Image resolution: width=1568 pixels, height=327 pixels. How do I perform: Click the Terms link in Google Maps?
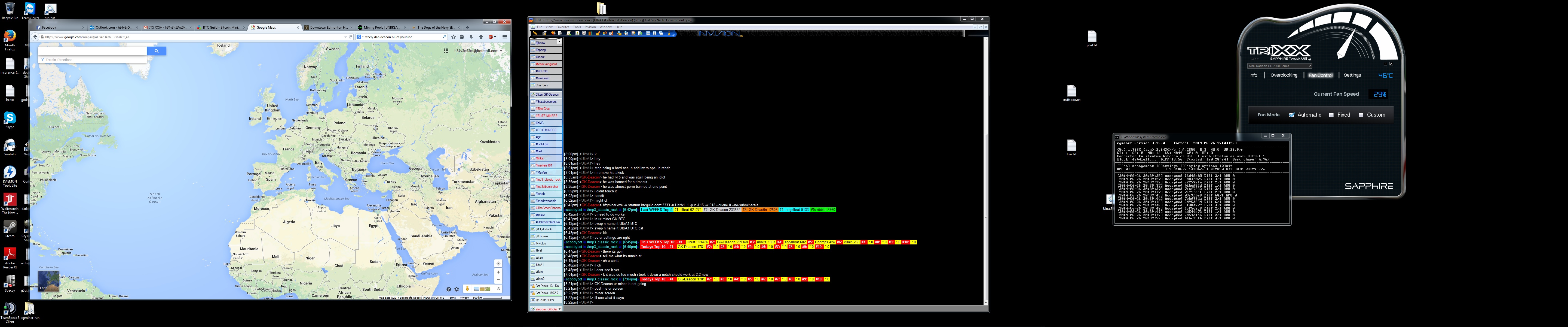point(452,298)
